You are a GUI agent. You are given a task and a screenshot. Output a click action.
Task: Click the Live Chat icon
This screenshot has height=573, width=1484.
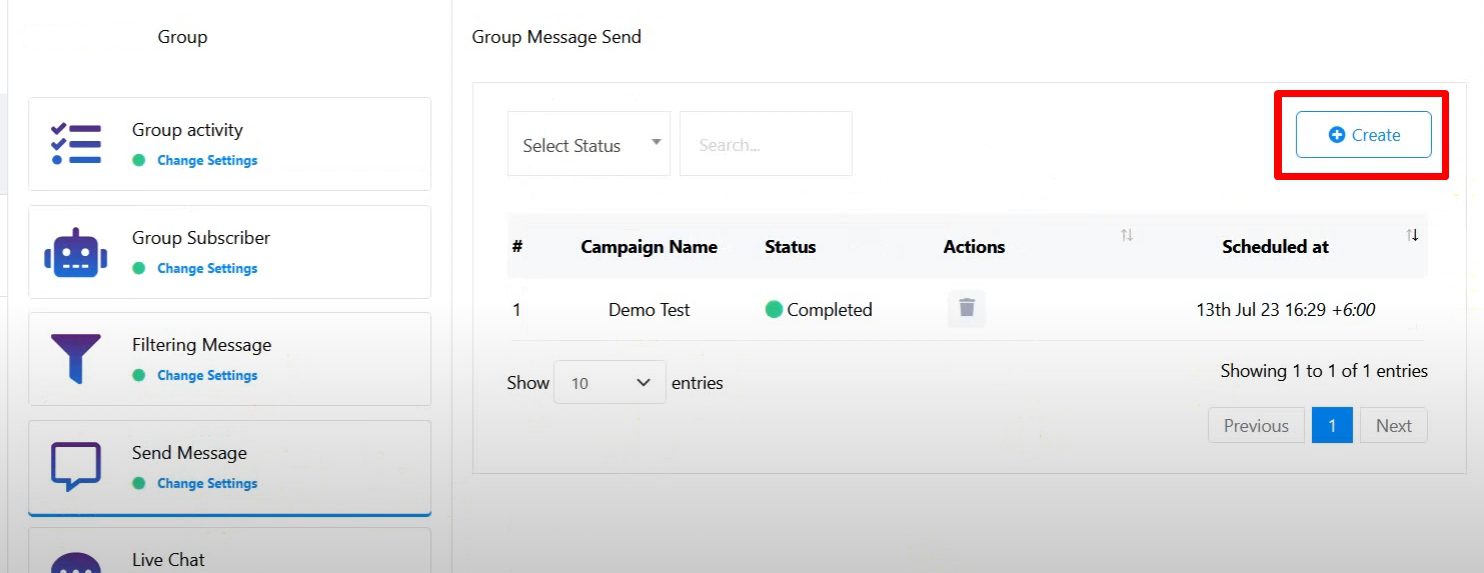pos(76,562)
